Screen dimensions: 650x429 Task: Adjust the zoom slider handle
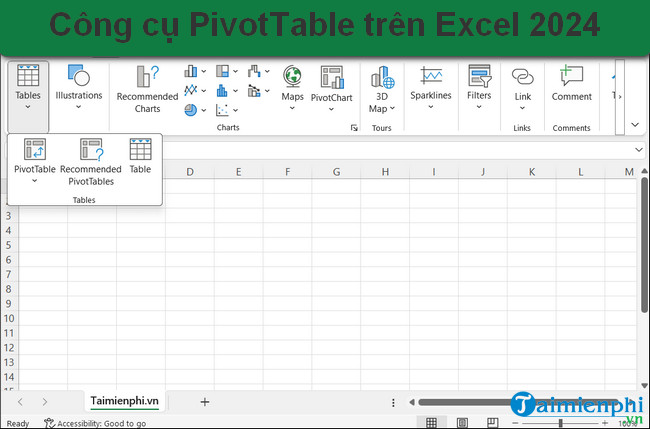tap(560, 423)
